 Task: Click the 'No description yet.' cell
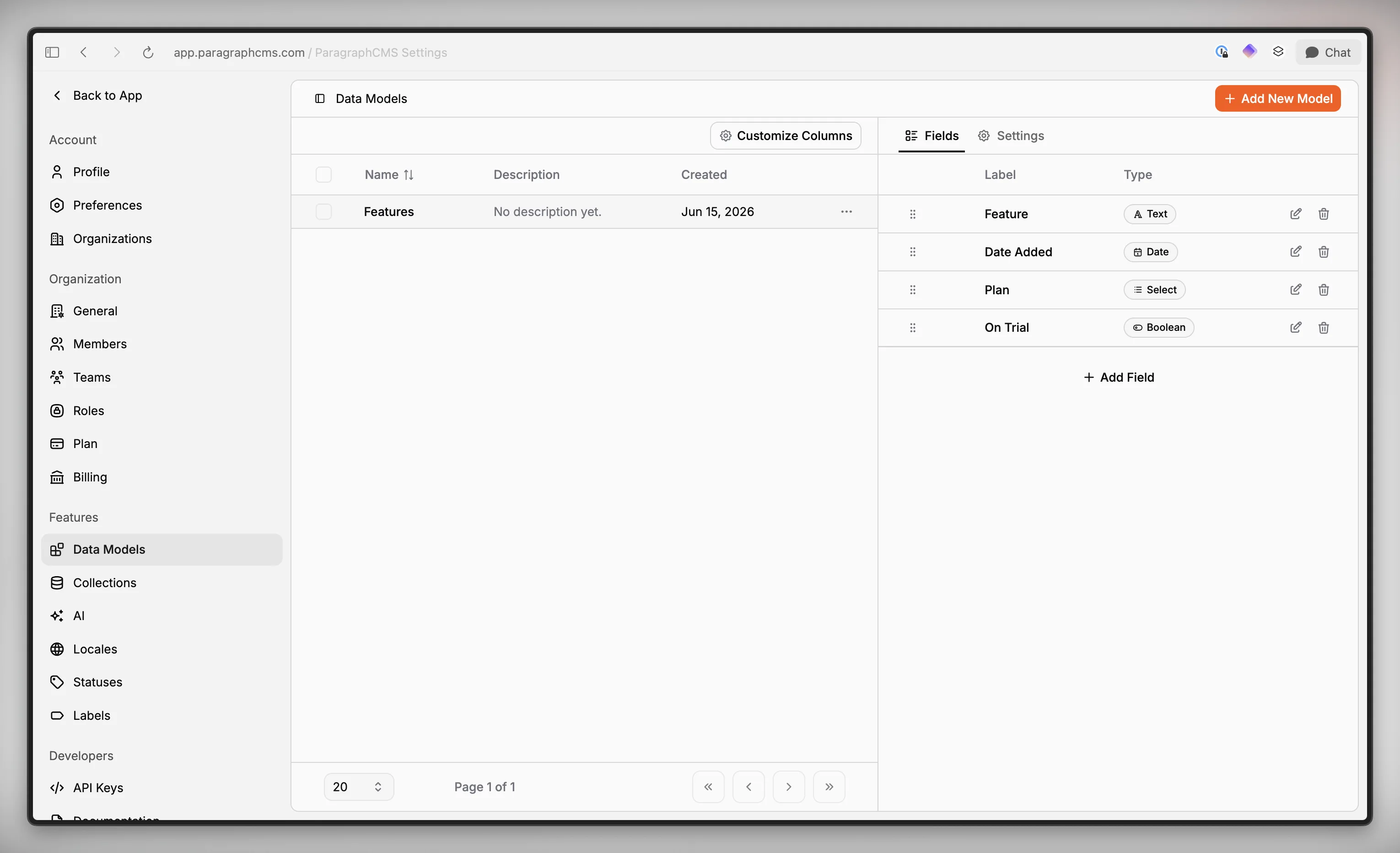click(x=547, y=212)
